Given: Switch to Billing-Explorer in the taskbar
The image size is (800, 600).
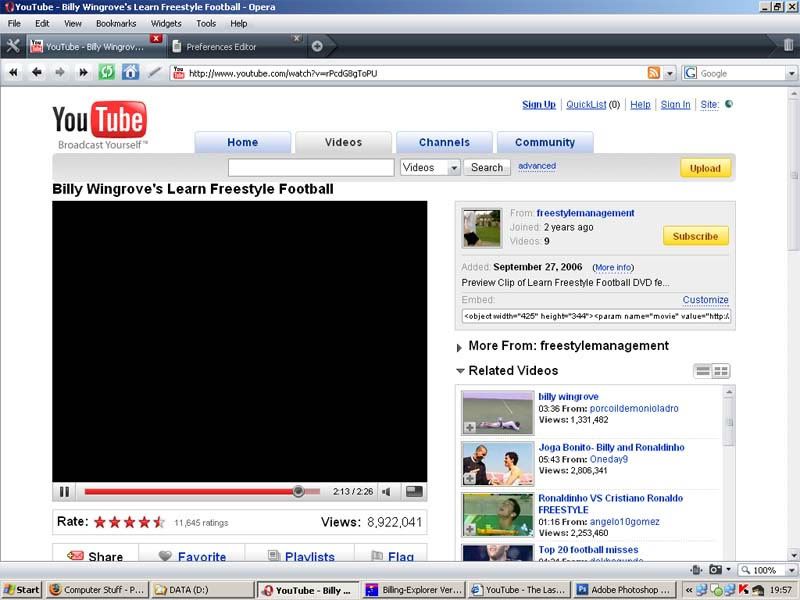Looking at the screenshot, I should tap(414, 590).
